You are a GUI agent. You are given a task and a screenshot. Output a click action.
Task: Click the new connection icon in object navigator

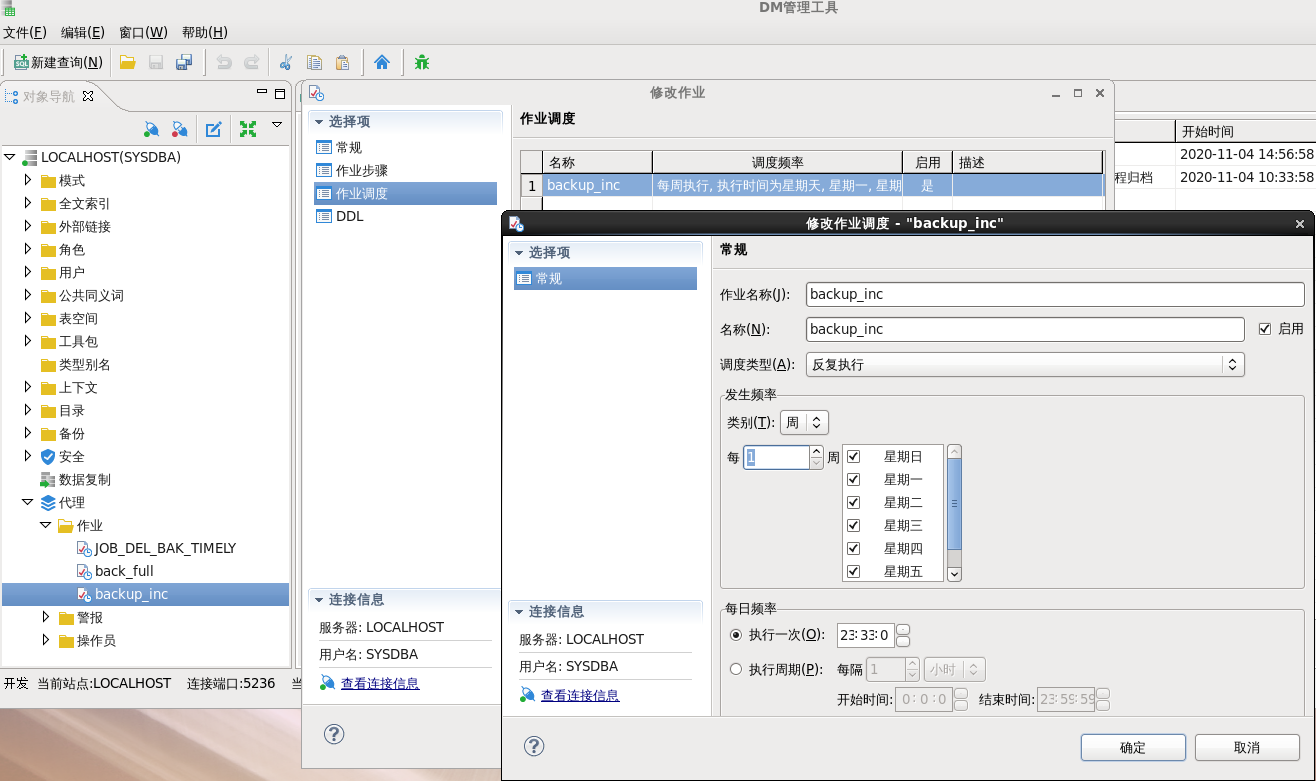tap(152, 129)
